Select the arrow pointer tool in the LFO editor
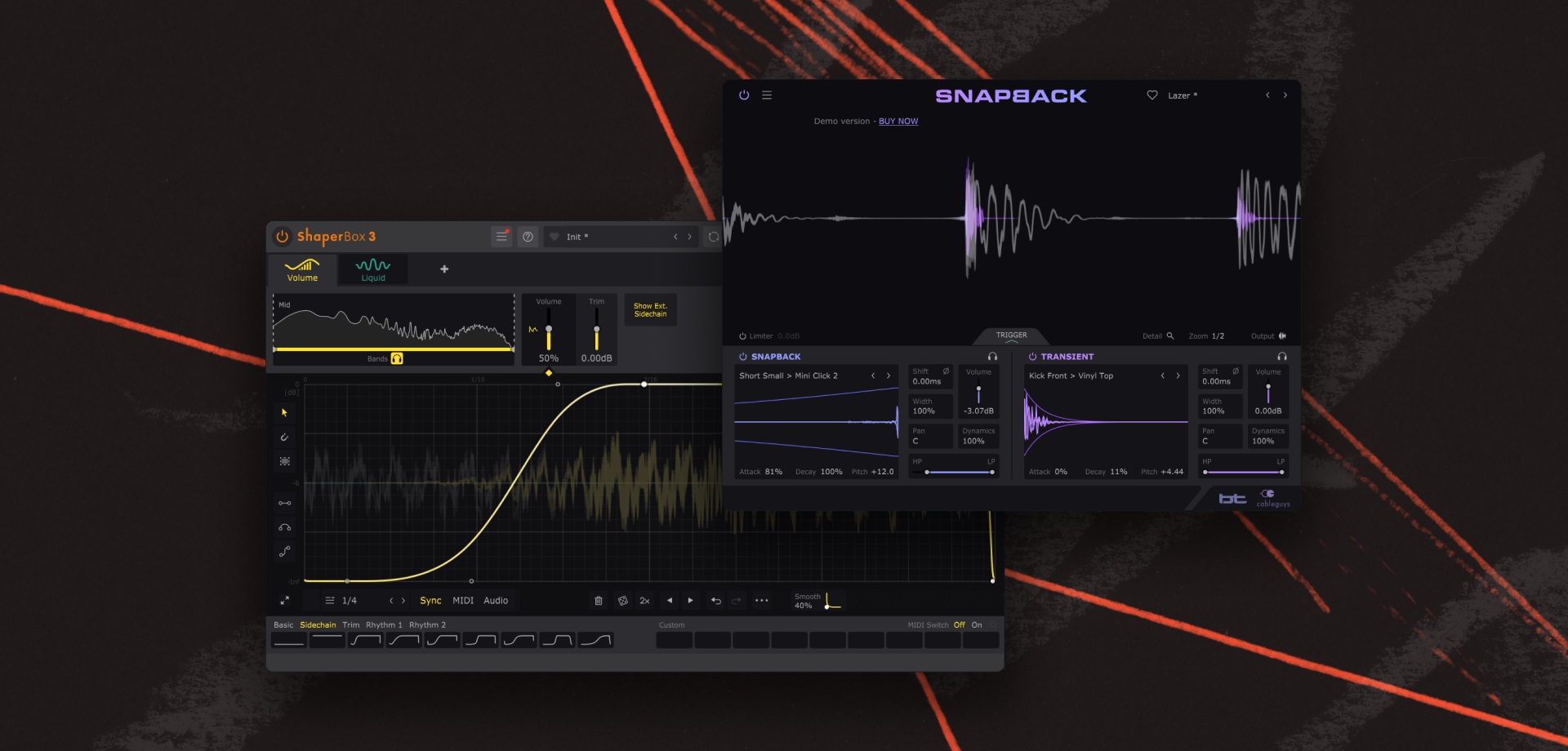The image size is (1568, 751). 284,413
